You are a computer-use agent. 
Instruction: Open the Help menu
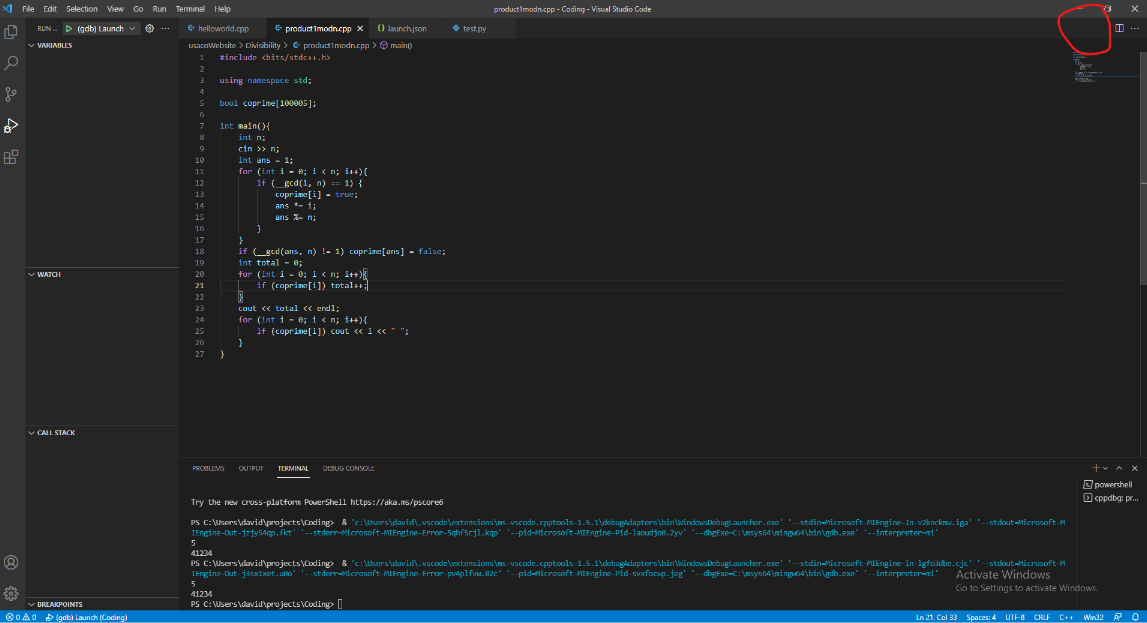click(x=222, y=9)
